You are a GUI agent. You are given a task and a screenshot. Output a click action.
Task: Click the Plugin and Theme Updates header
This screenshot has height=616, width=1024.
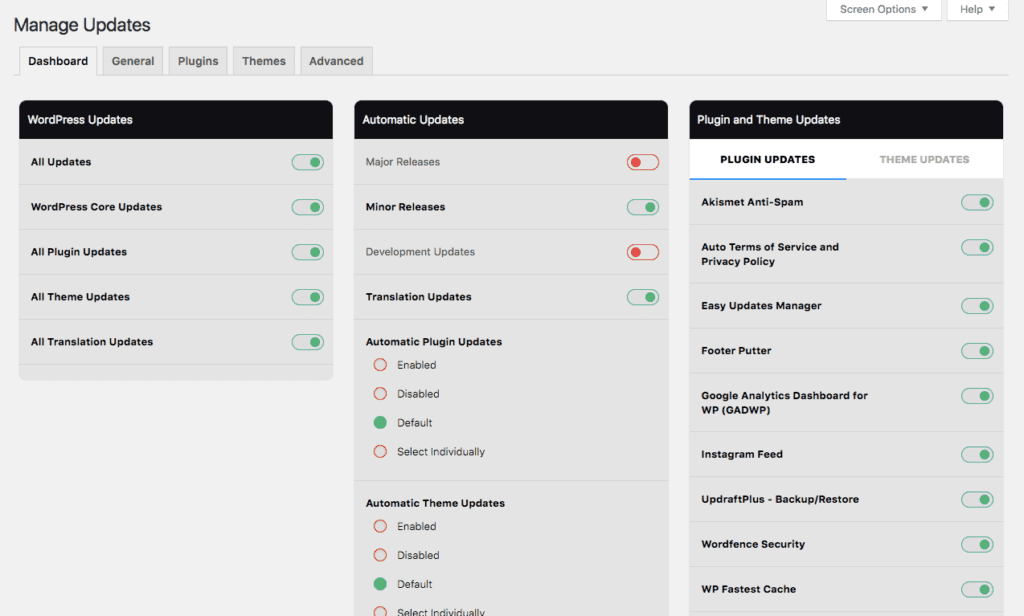pos(846,120)
